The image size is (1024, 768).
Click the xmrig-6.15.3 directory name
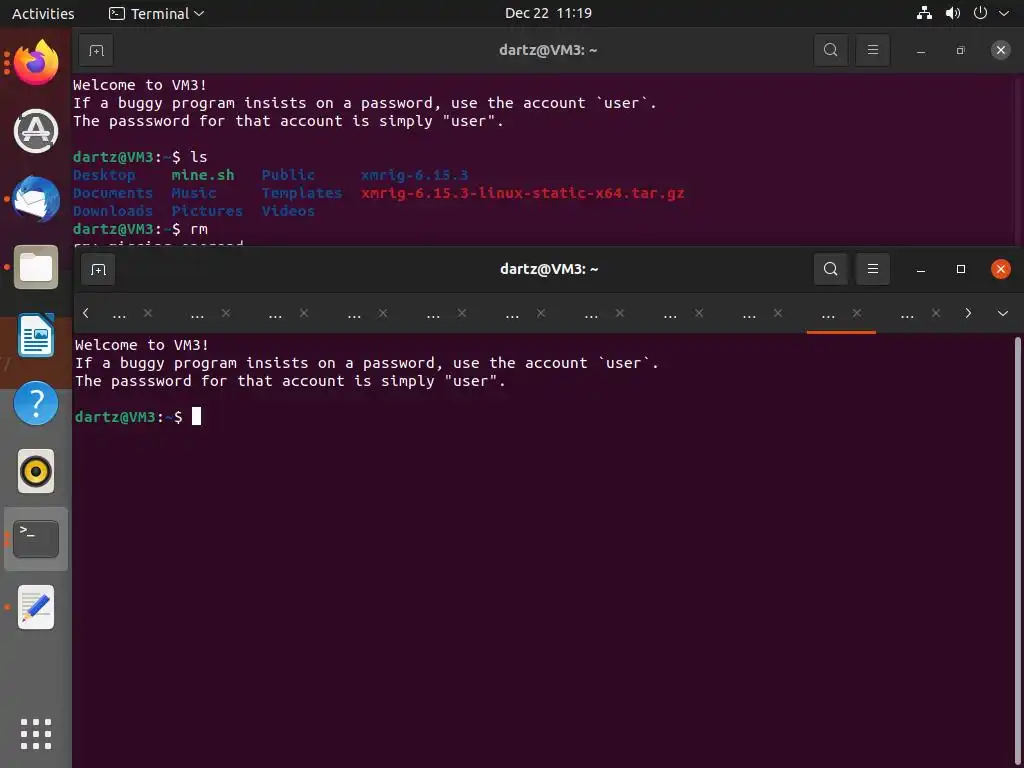tap(414, 175)
